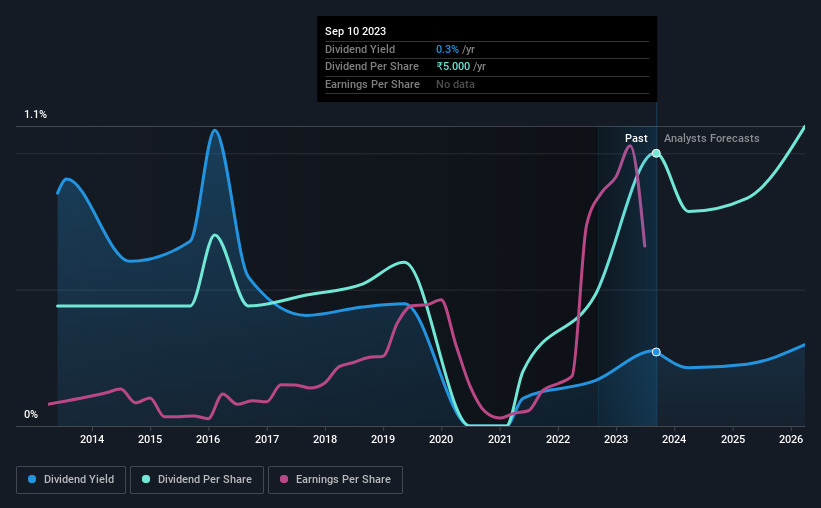Click the 2017 x-axis label
821x508 pixels.
pos(267,439)
